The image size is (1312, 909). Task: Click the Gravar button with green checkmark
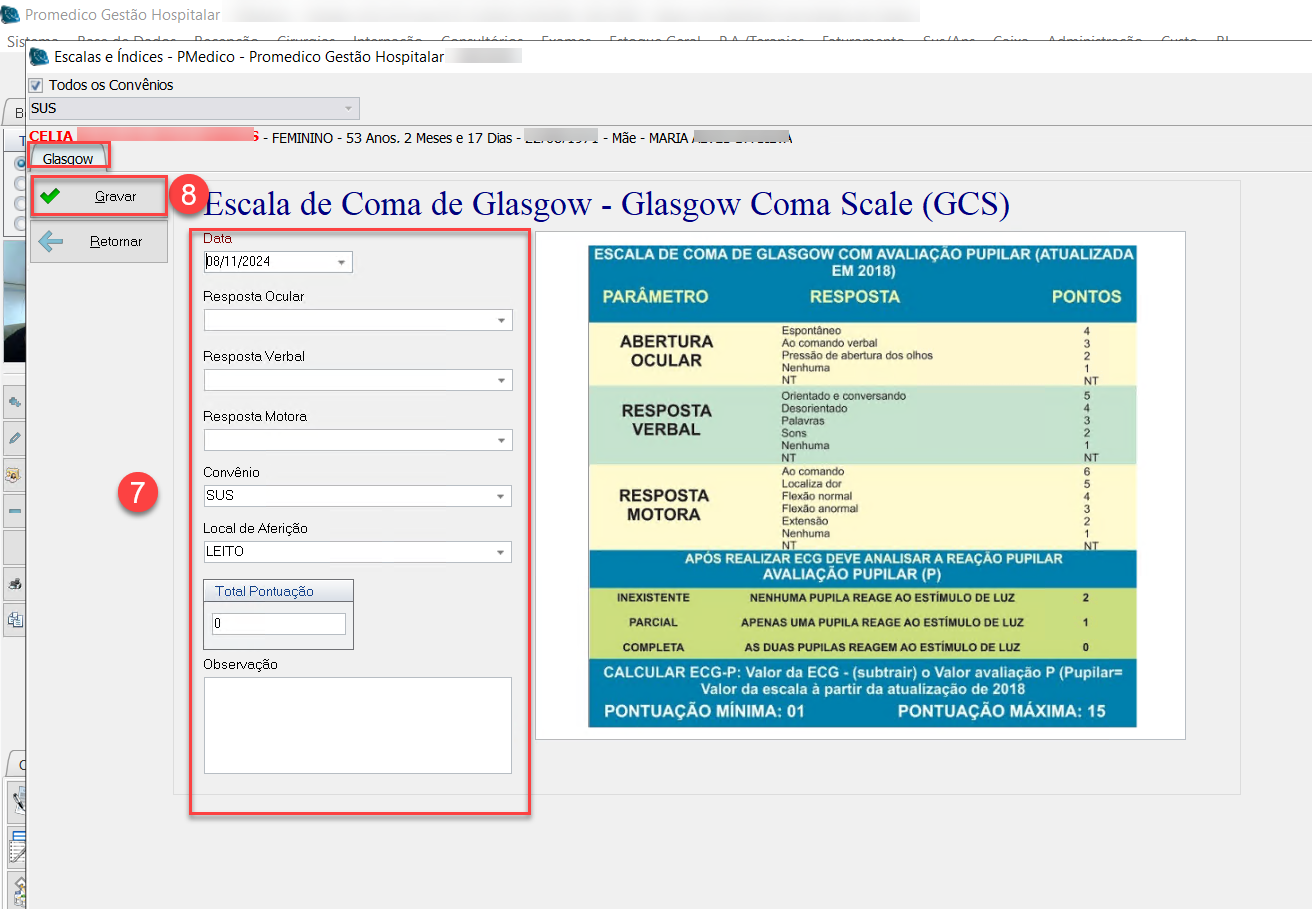tap(99, 197)
